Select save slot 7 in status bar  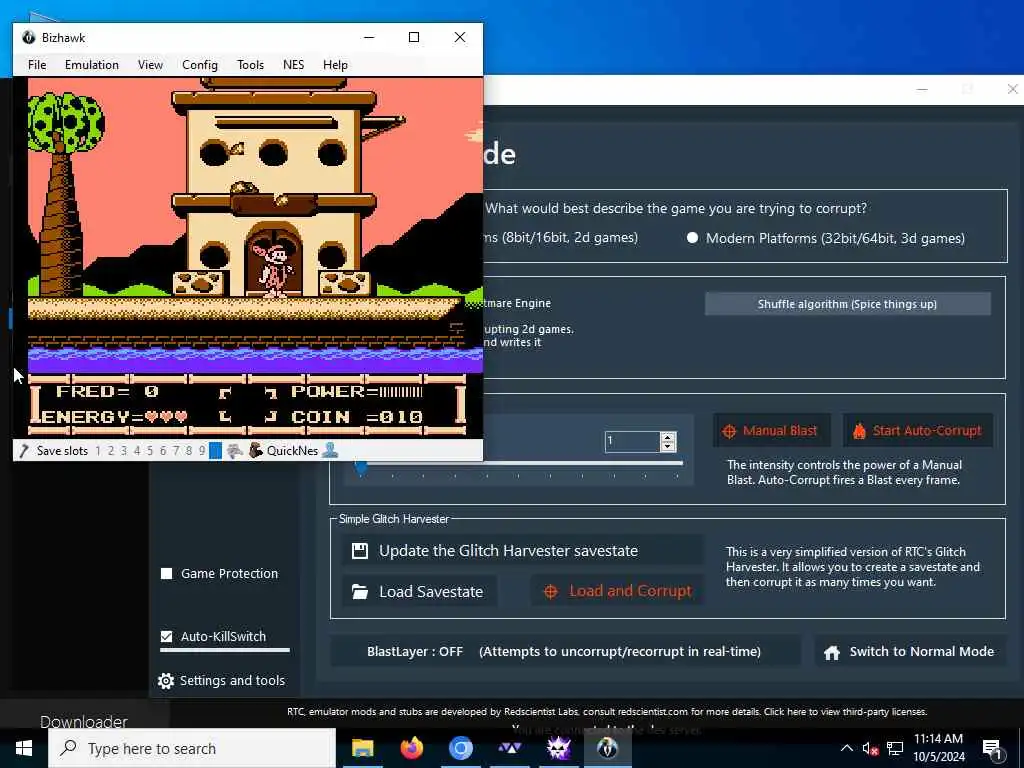pos(176,451)
